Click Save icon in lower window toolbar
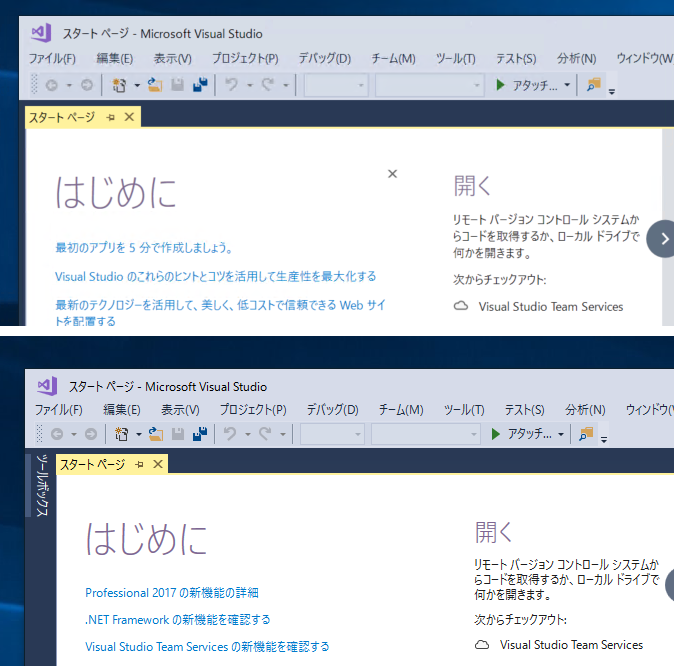The height and width of the screenshot is (666, 674). coord(178,434)
